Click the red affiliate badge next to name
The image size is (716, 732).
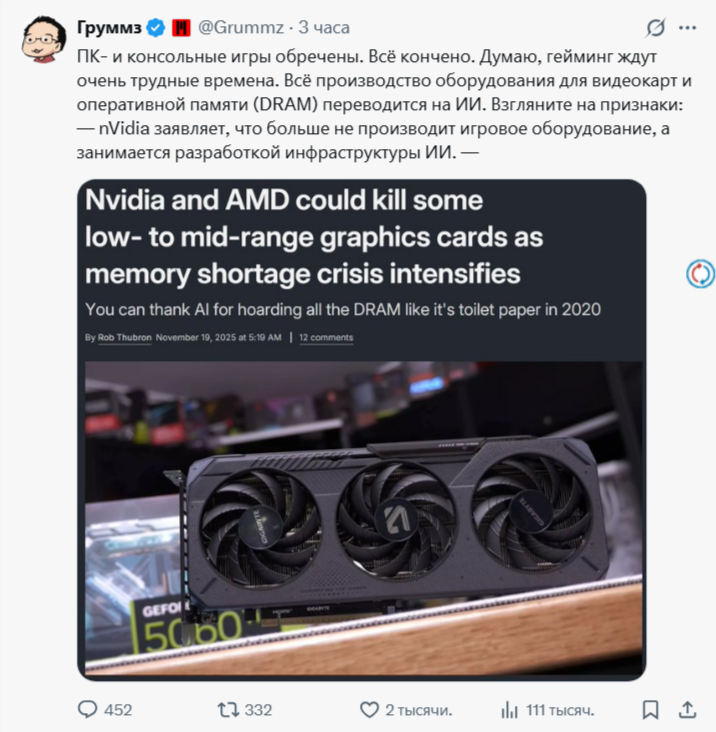click(181, 28)
